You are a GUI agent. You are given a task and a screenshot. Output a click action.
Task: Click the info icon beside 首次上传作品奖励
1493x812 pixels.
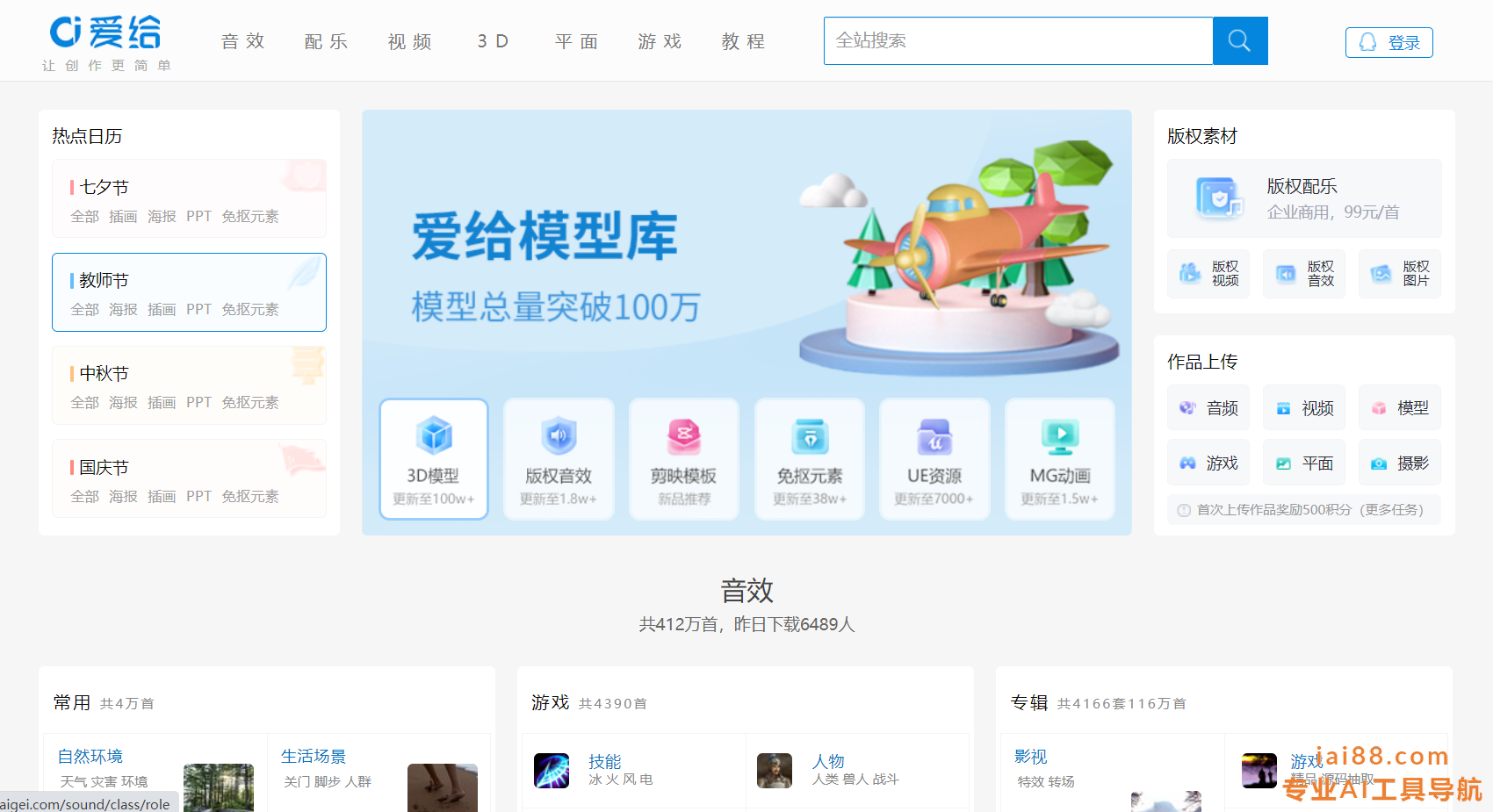(1184, 510)
